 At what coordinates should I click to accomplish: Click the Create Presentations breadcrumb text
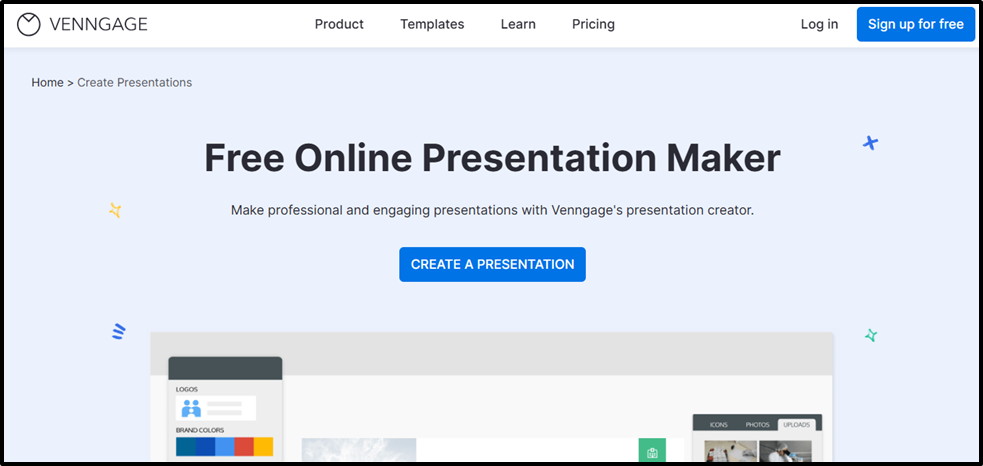[135, 83]
